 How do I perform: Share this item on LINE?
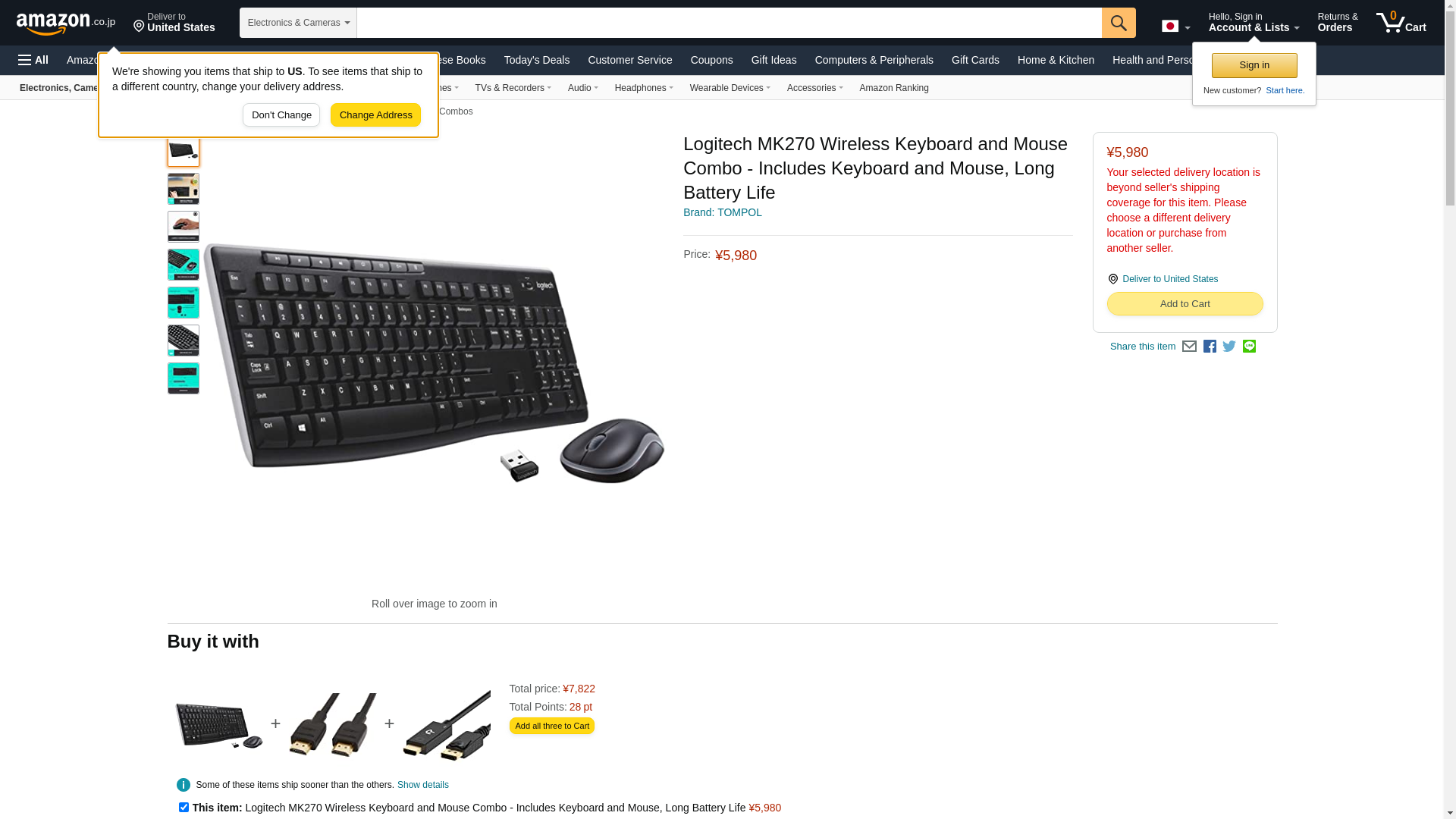tap(1249, 347)
